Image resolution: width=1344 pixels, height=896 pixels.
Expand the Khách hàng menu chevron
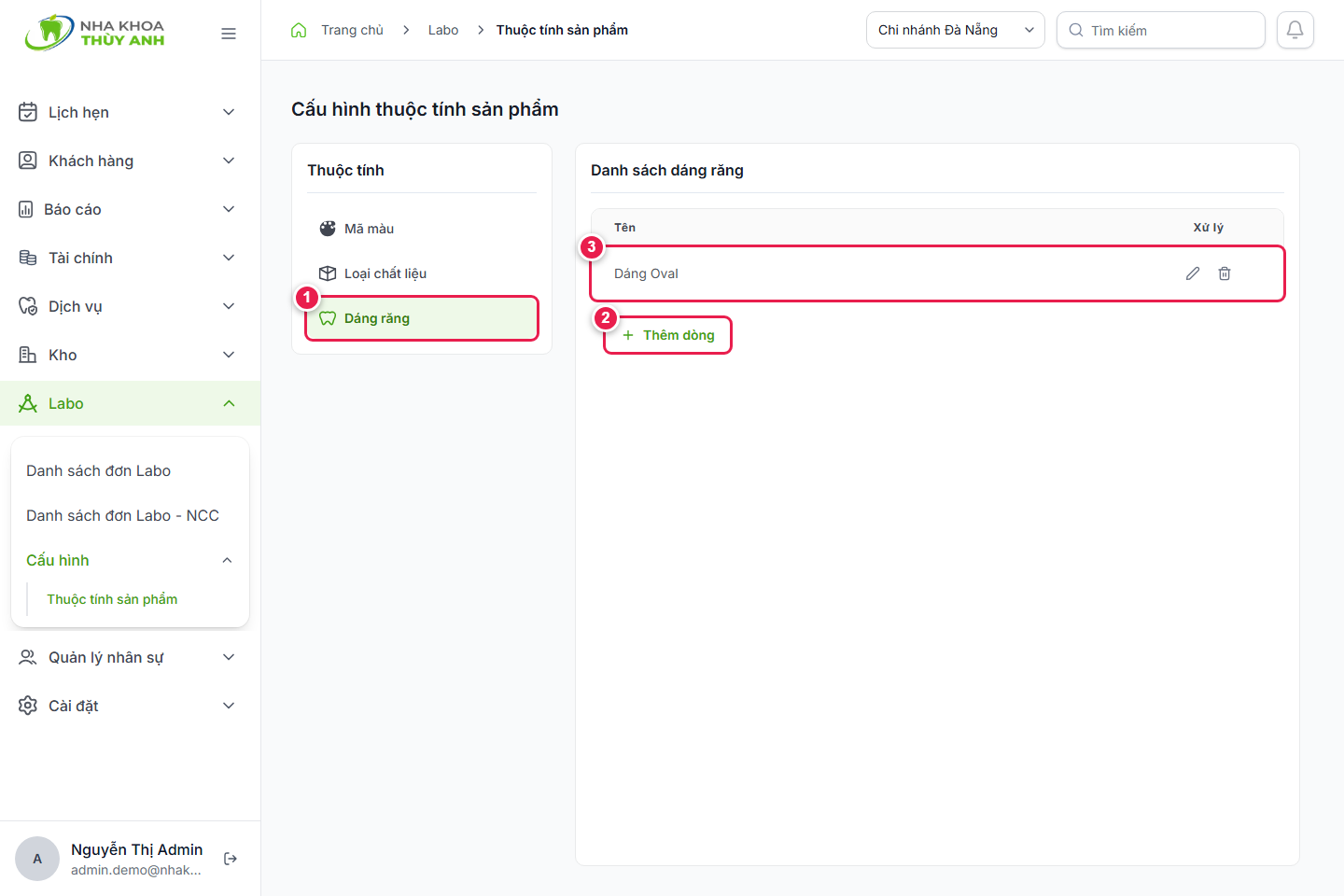229,161
